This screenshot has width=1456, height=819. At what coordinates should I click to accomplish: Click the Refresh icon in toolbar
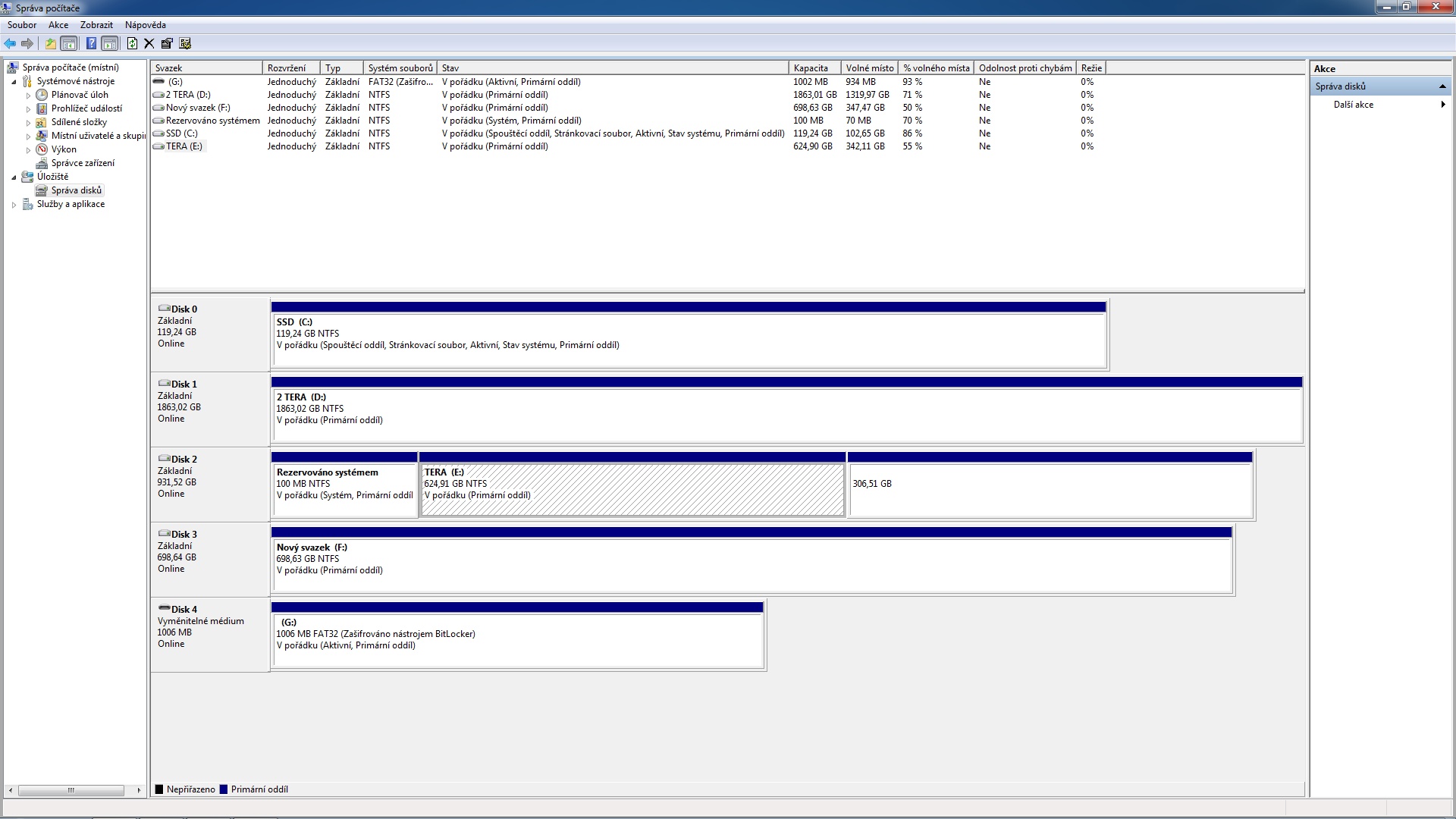tap(132, 44)
